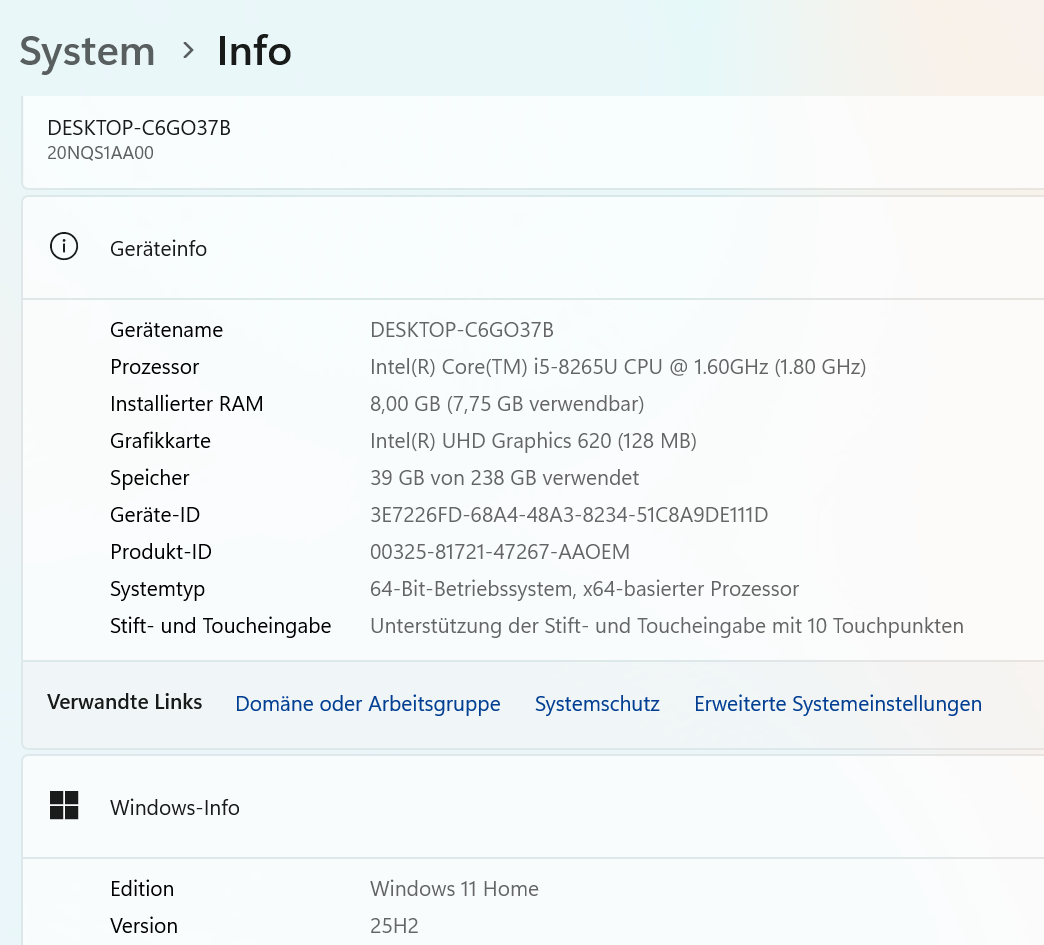
Task: Click the Geräte-ID label
Action: click(155, 515)
